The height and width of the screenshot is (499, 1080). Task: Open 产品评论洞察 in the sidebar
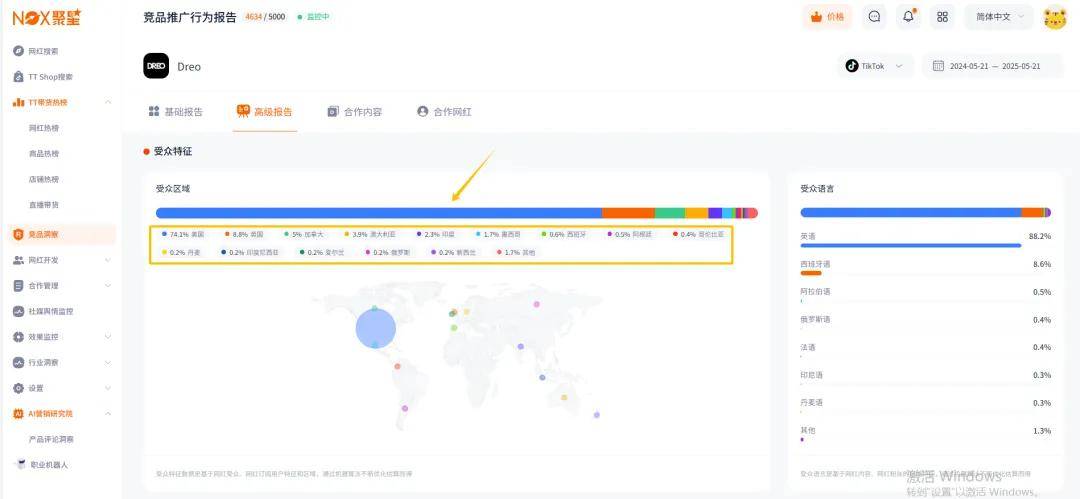[x=51, y=439]
